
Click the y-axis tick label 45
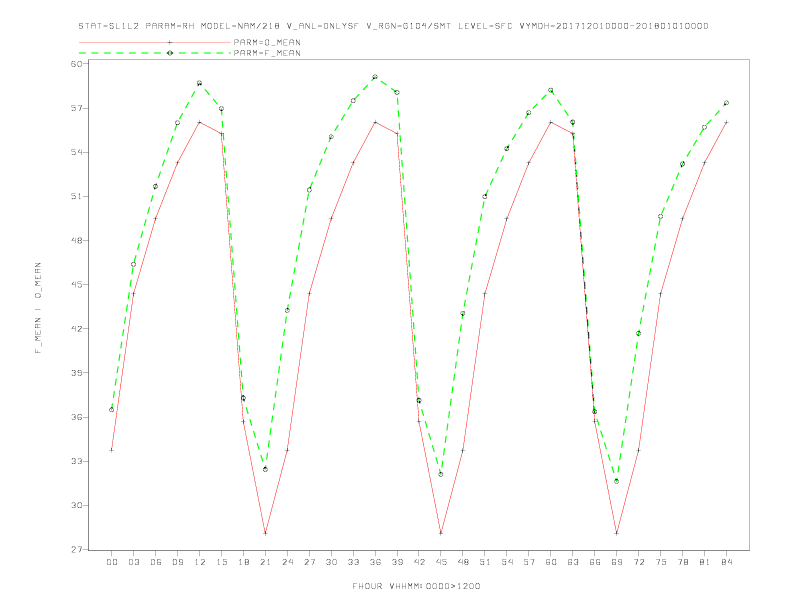coord(76,284)
